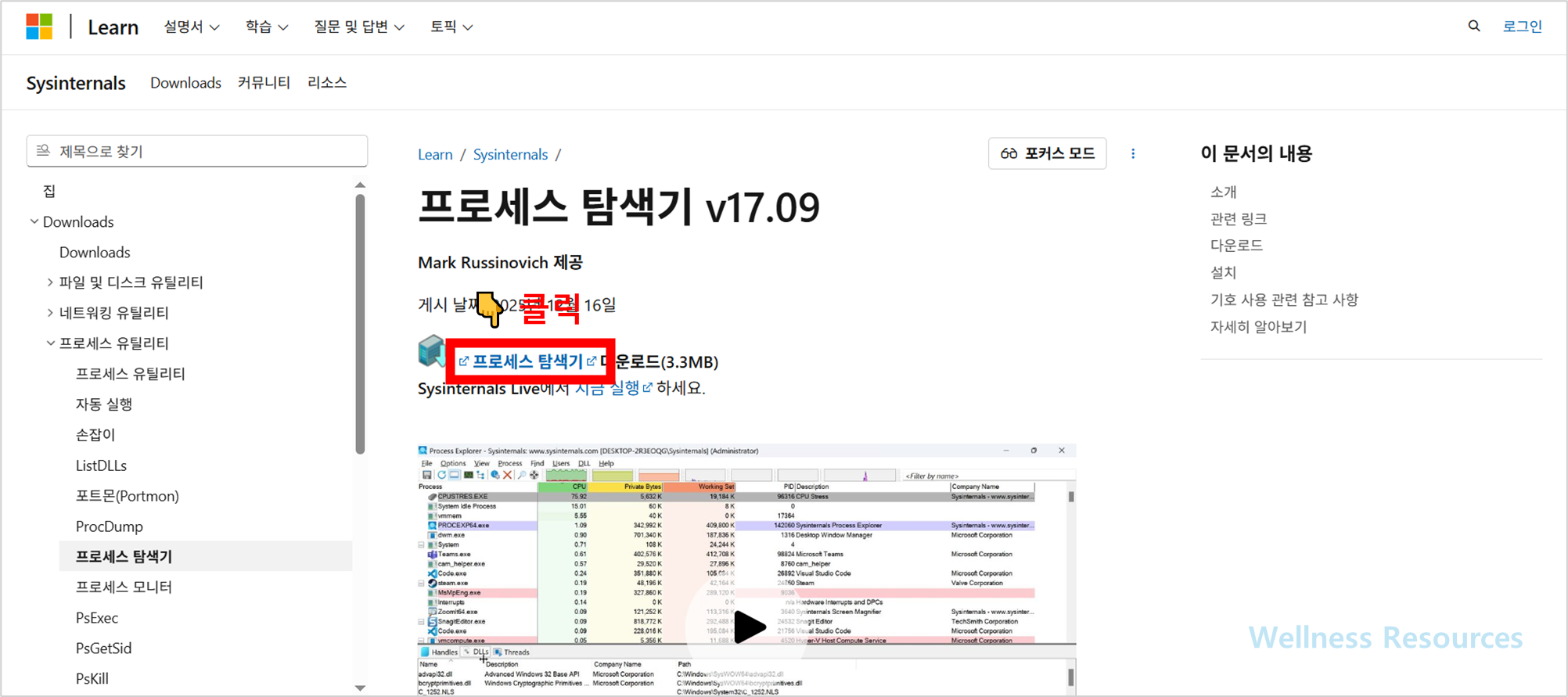Jump to 기호 사용 관련 참고 사항
This screenshot has width=1568, height=697.
click(1284, 300)
